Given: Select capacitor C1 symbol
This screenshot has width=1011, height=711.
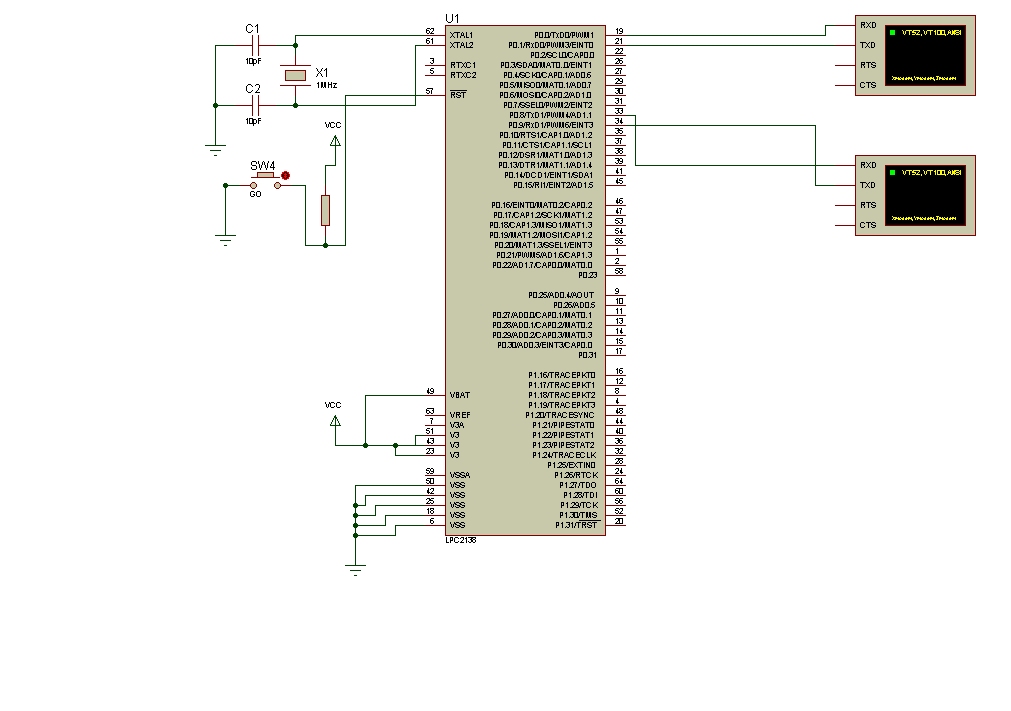Looking at the screenshot, I should click(x=254, y=45).
